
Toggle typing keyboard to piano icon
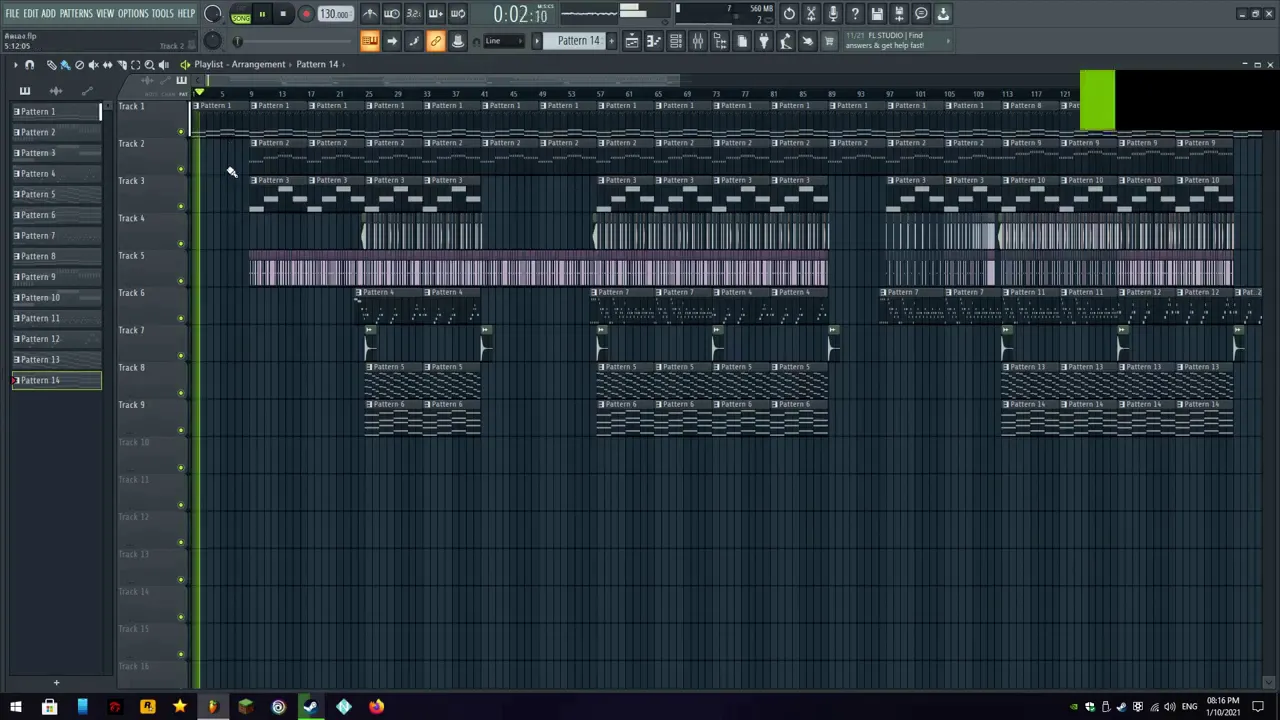[x=370, y=41]
